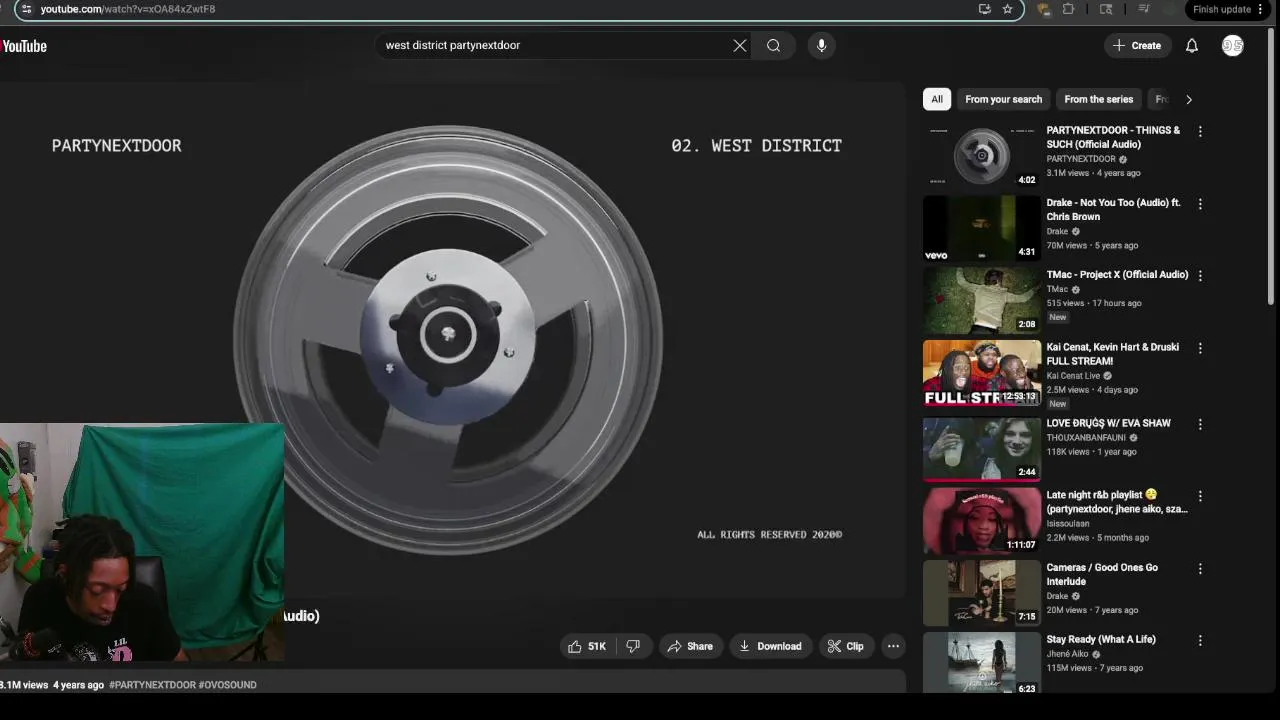Clear the search box with X icon
1280x720 pixels.
point(740,45)
